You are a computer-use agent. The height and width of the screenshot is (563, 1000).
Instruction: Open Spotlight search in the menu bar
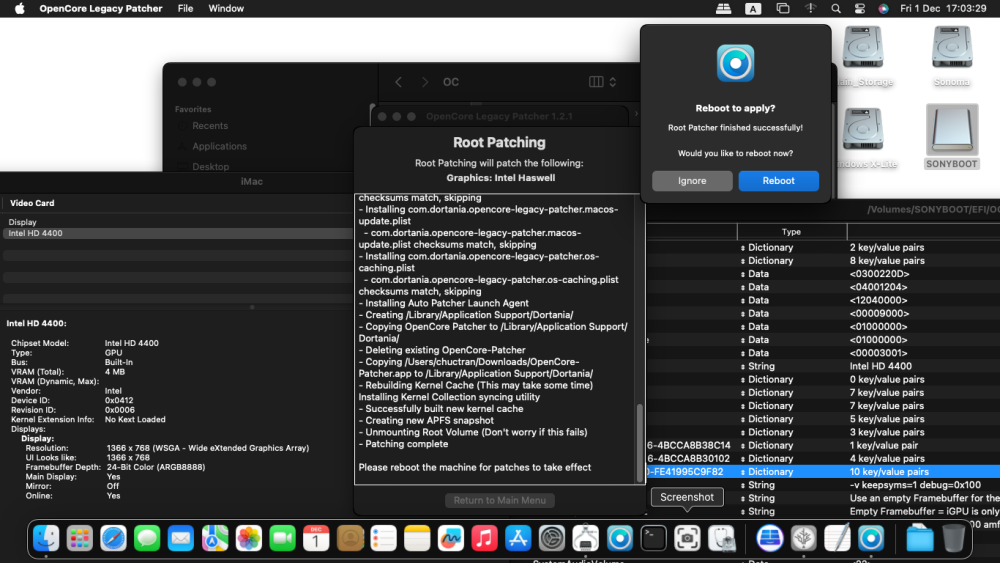point(835,8)
